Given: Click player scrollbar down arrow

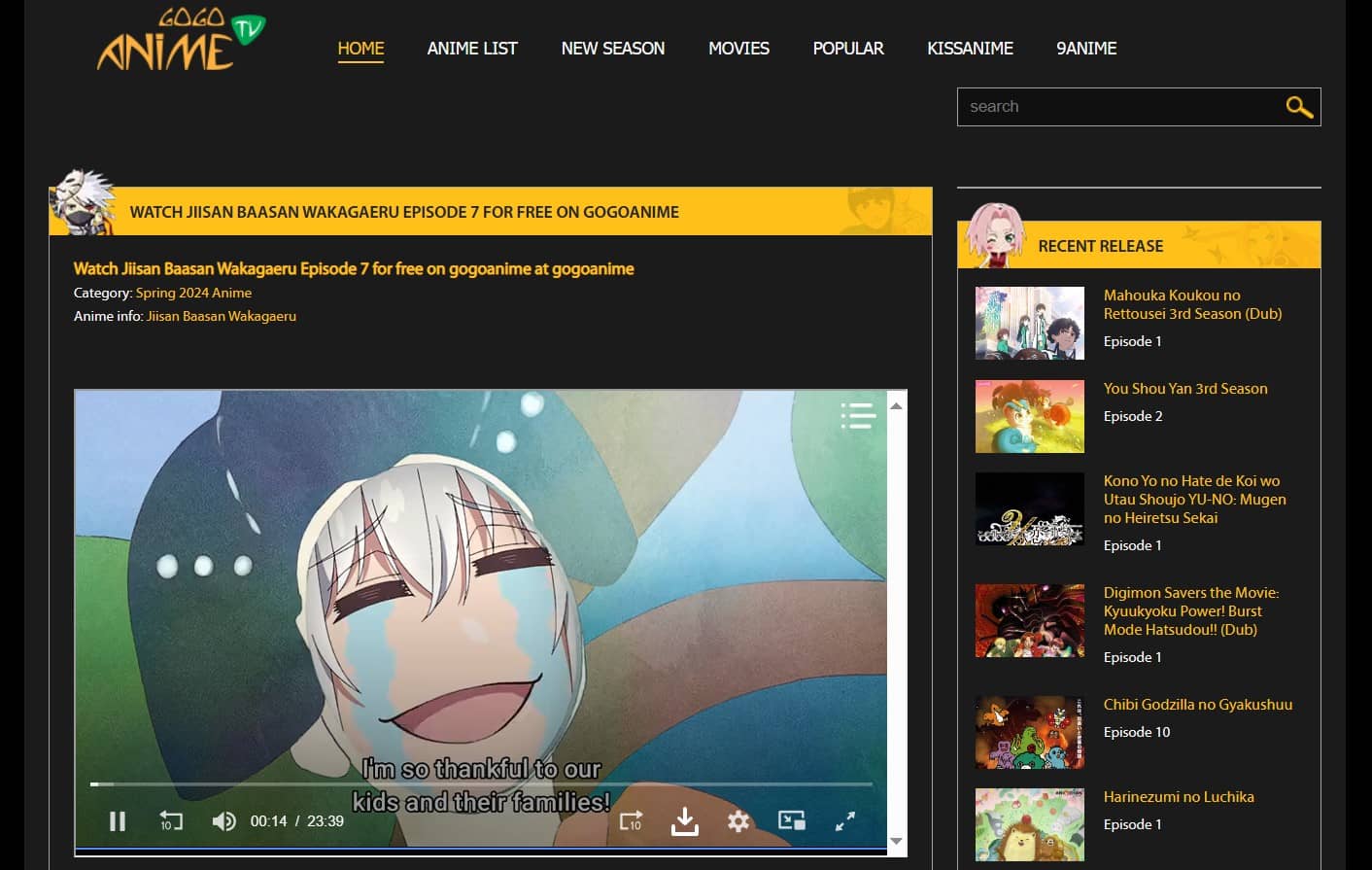Looking at the screenshot, I should pyautogui.click(x=897, y=841).
